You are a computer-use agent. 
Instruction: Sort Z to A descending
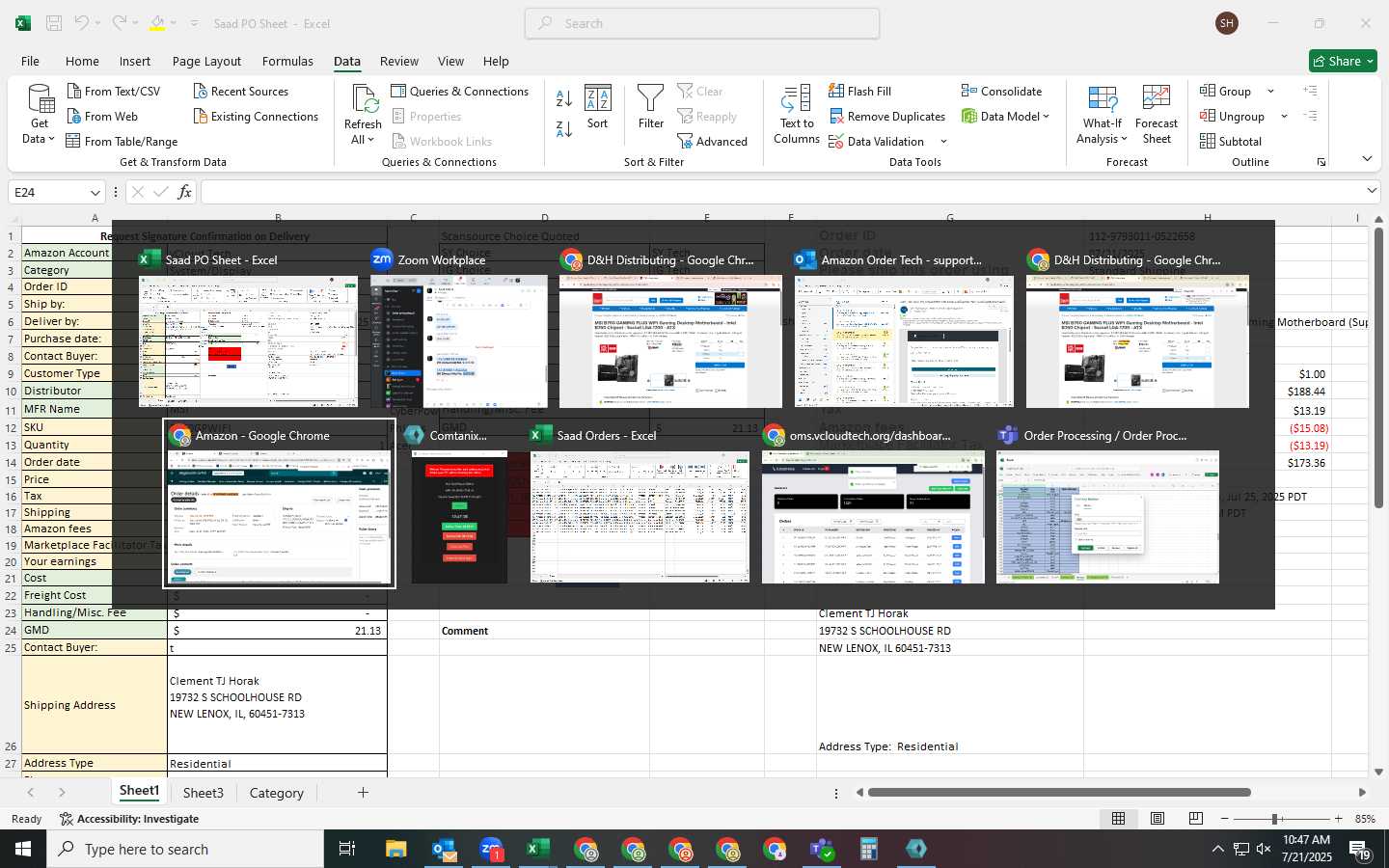[564, 128]
